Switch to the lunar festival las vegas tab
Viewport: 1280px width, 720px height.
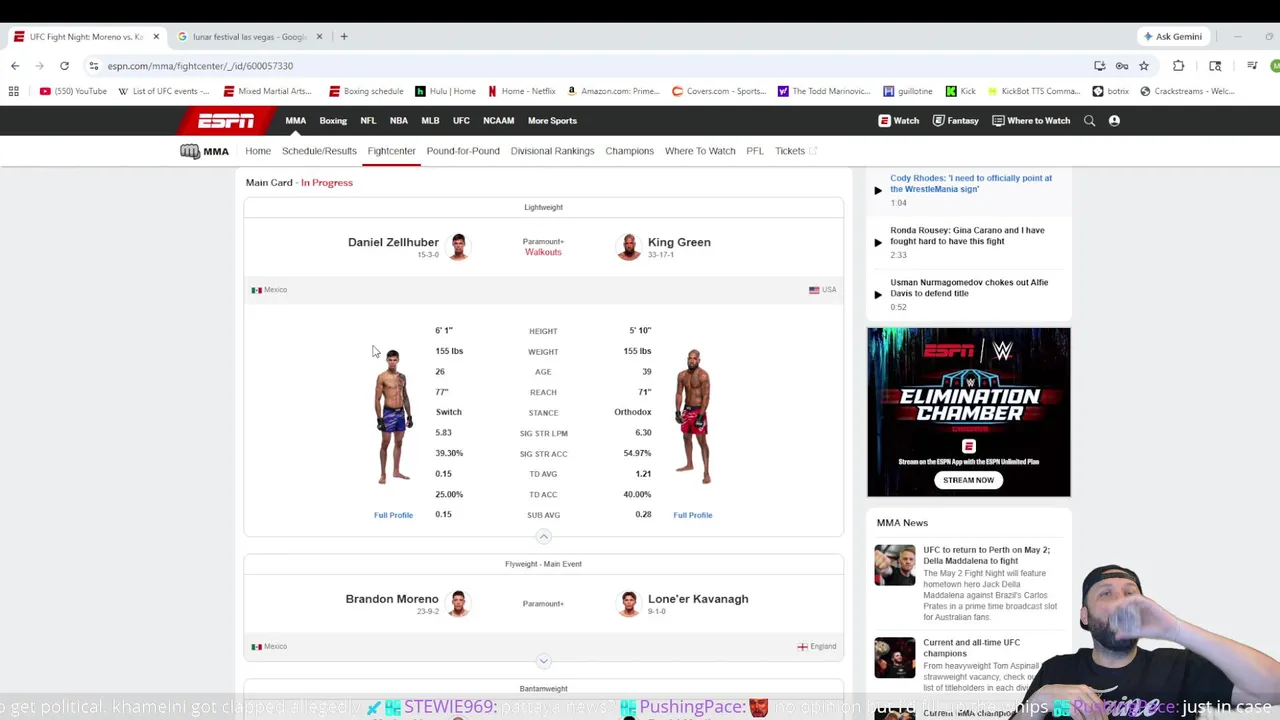248,37
